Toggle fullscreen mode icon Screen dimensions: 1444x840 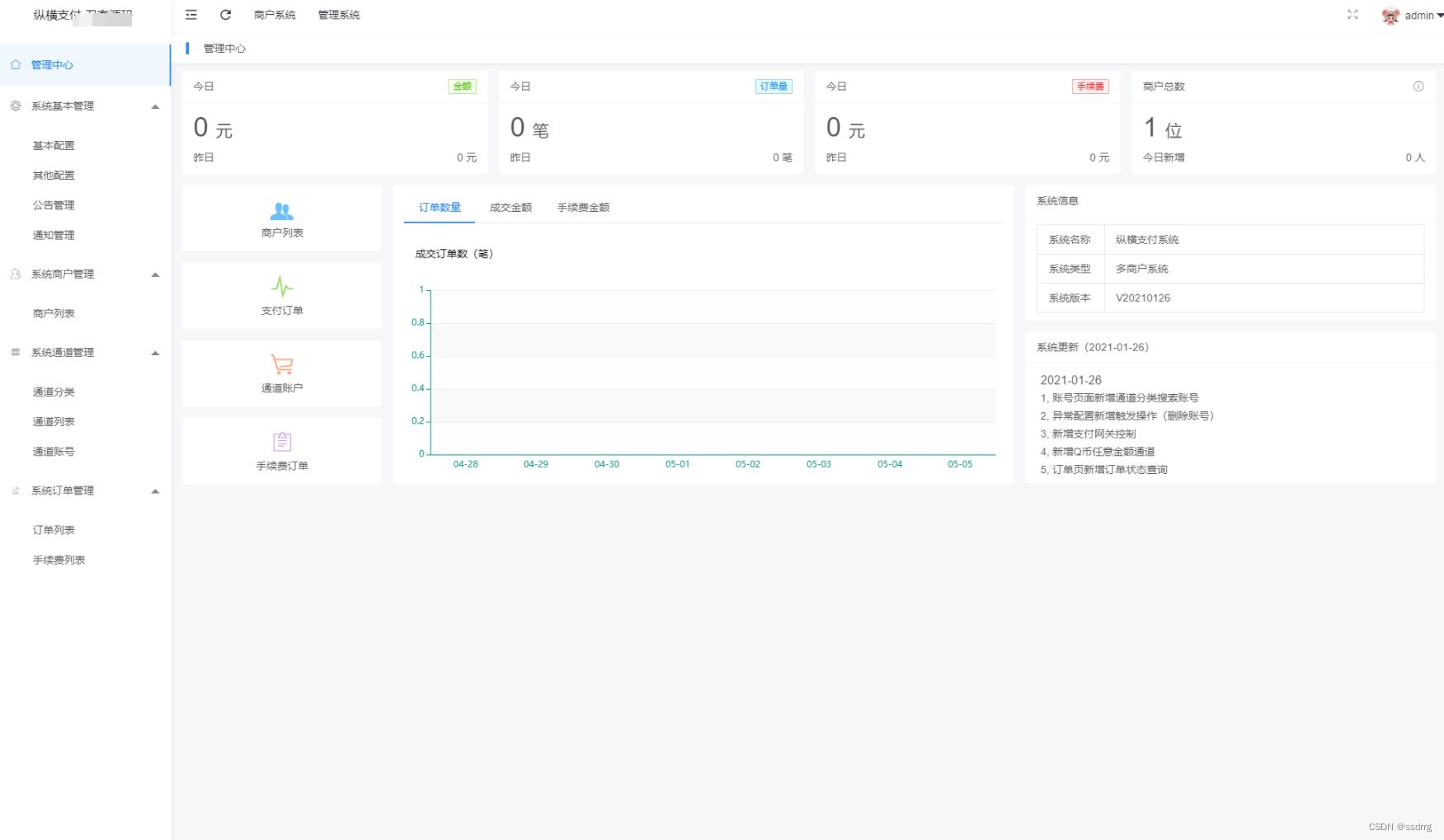tap(1352, 15)
